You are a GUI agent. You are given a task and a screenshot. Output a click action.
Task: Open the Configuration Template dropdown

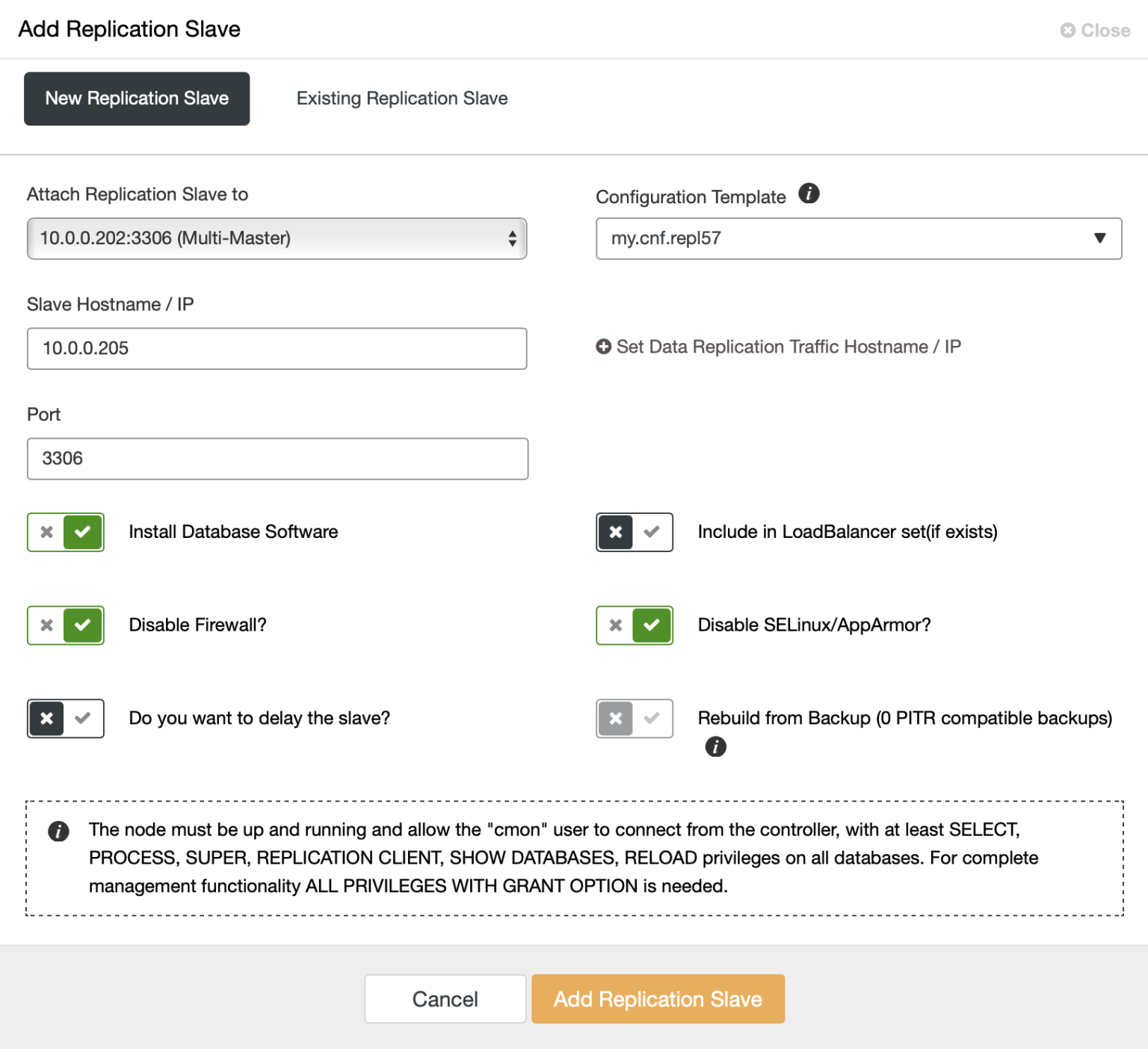pos(858,238)
